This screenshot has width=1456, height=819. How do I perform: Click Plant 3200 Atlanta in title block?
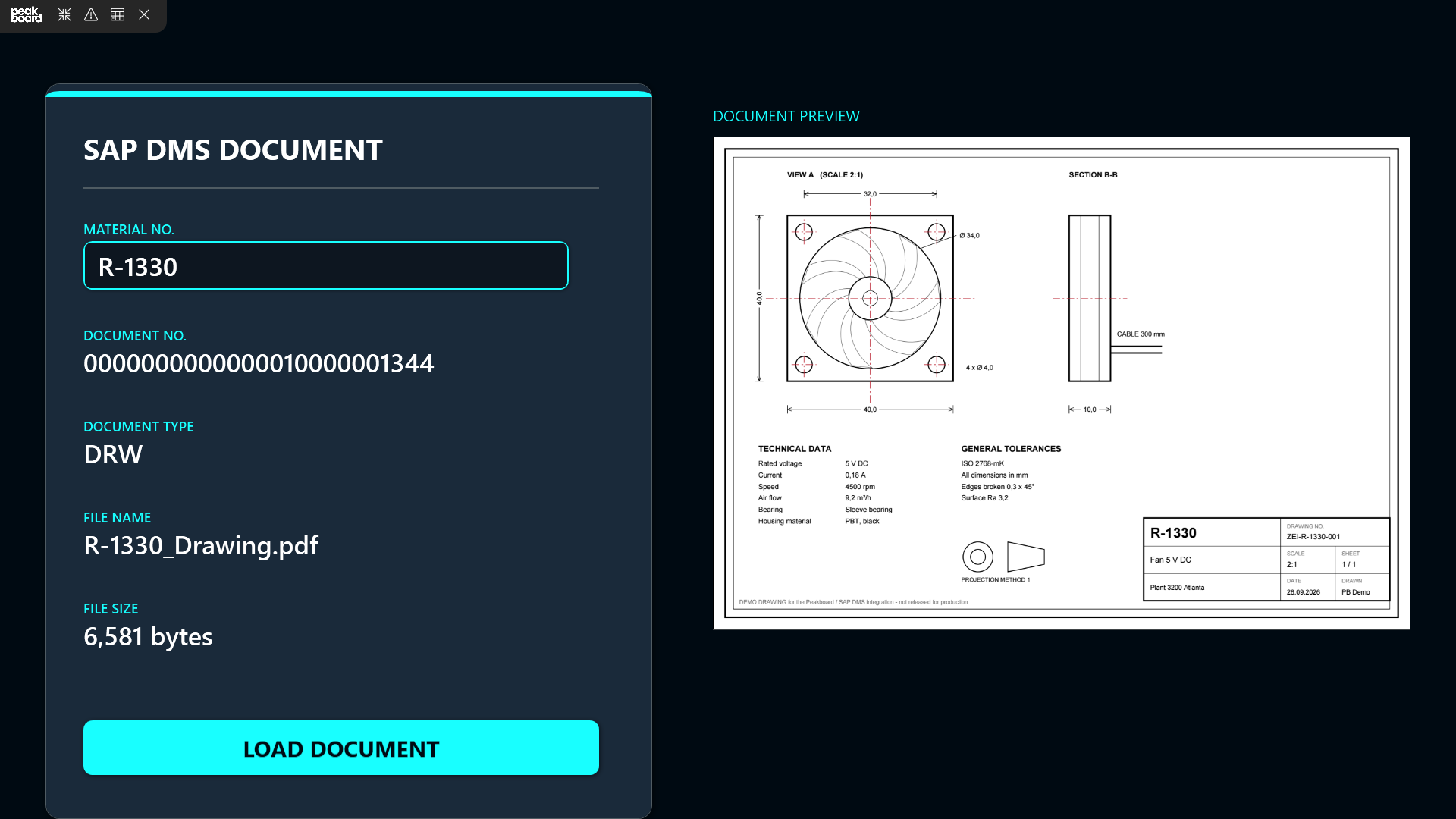1177,588
